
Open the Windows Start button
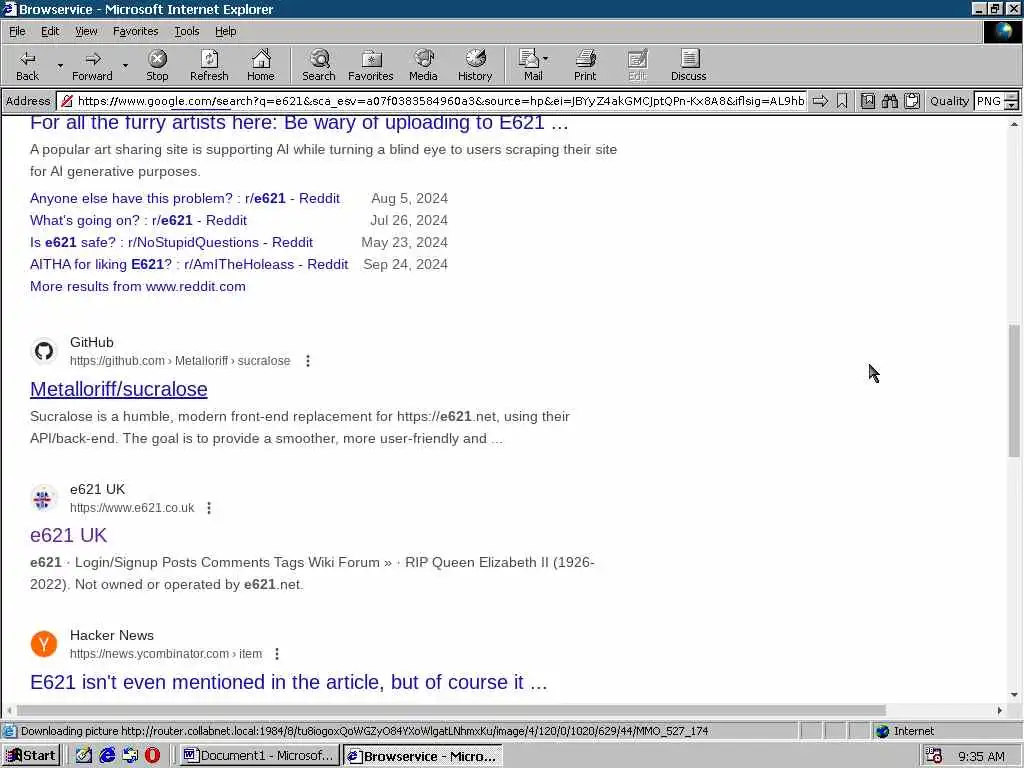[31, 756]
